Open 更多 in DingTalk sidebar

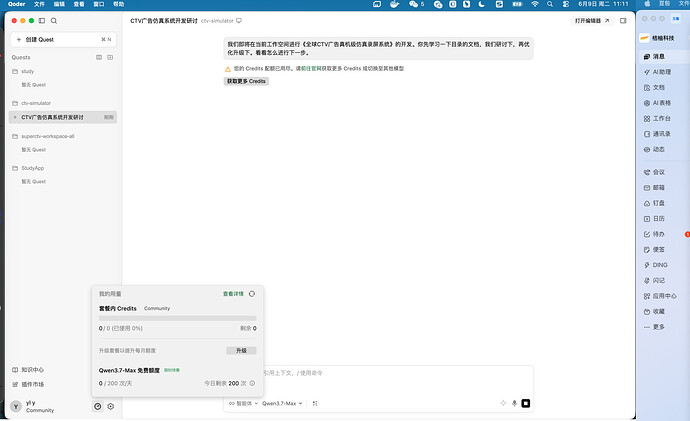(655, 327)
